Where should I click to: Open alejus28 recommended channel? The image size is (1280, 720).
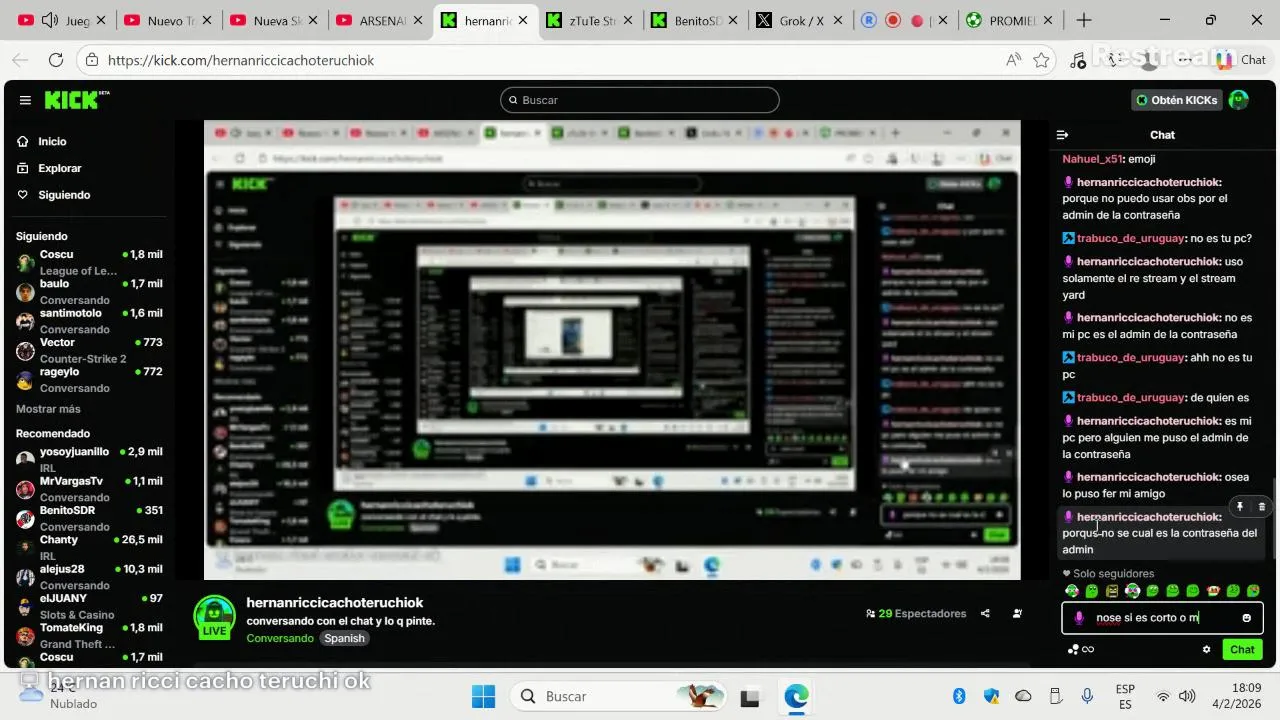[x=89, y=576]
